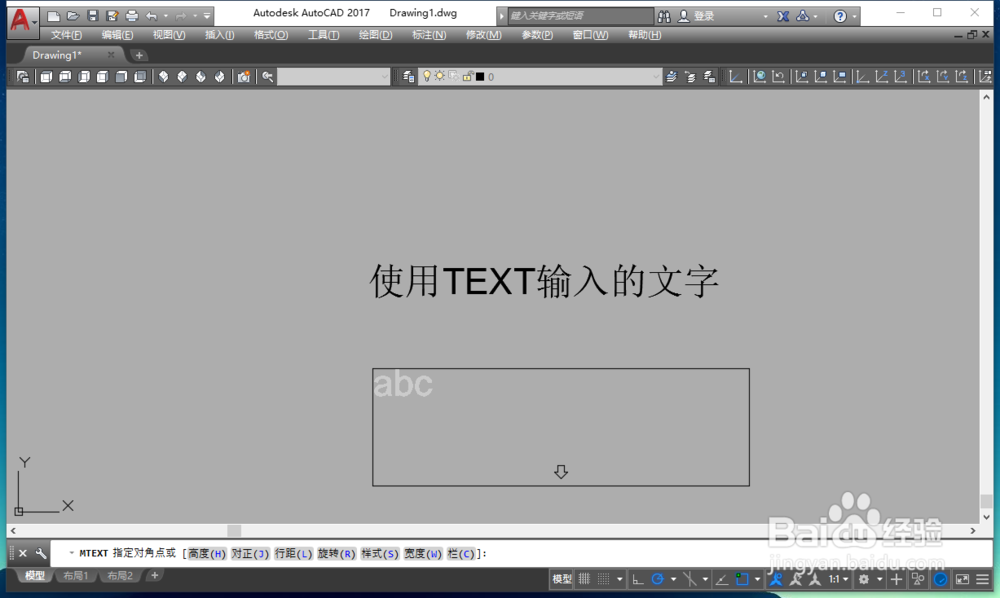
Task: Open the 修改(M) menu
Action: pyautogui.click(x=483, y=35)
